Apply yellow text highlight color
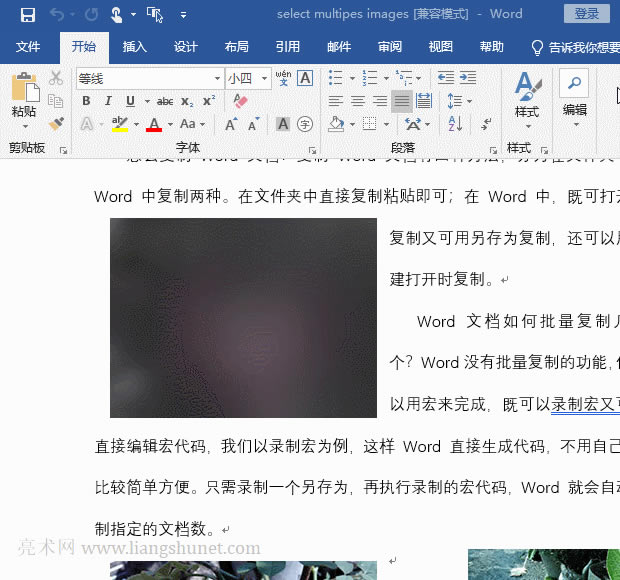 [x=119, y=125]
